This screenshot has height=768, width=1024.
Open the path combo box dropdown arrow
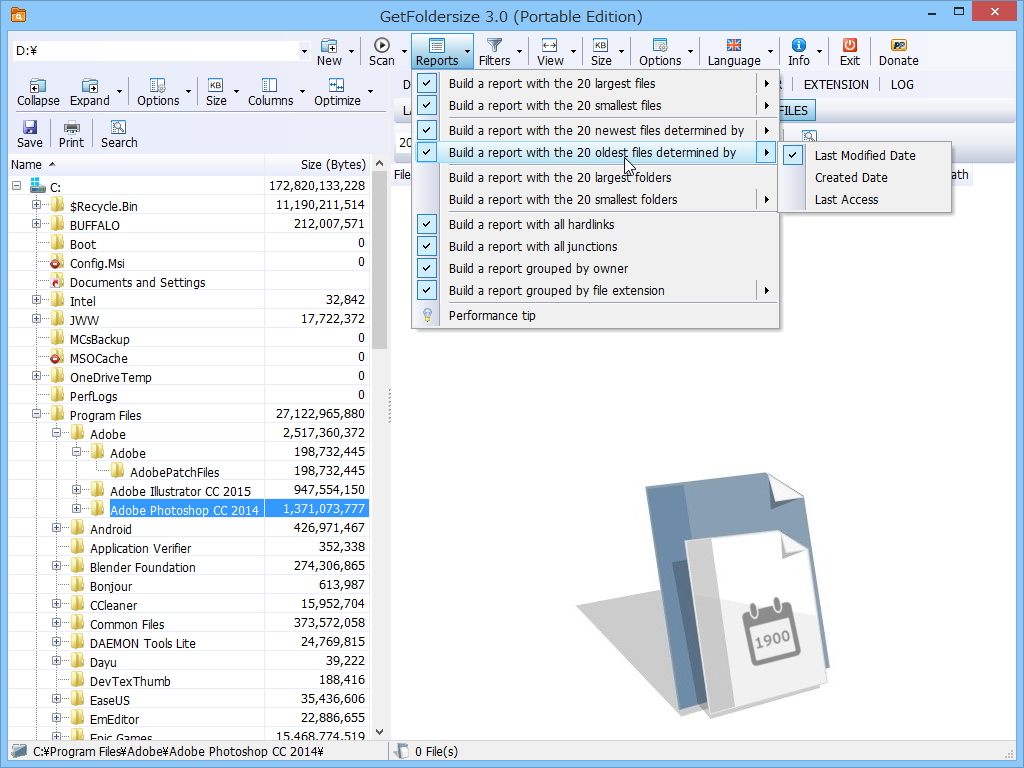tap(304, 51)
